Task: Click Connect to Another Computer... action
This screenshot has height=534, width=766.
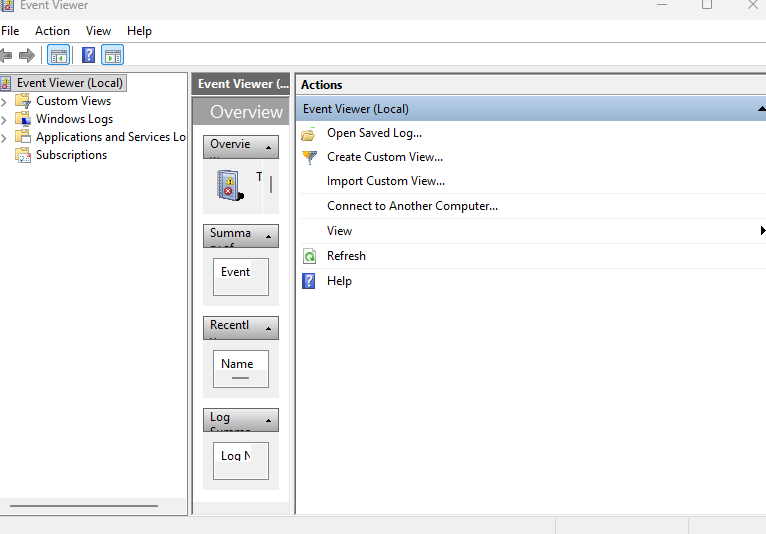Action: (412, 206)
